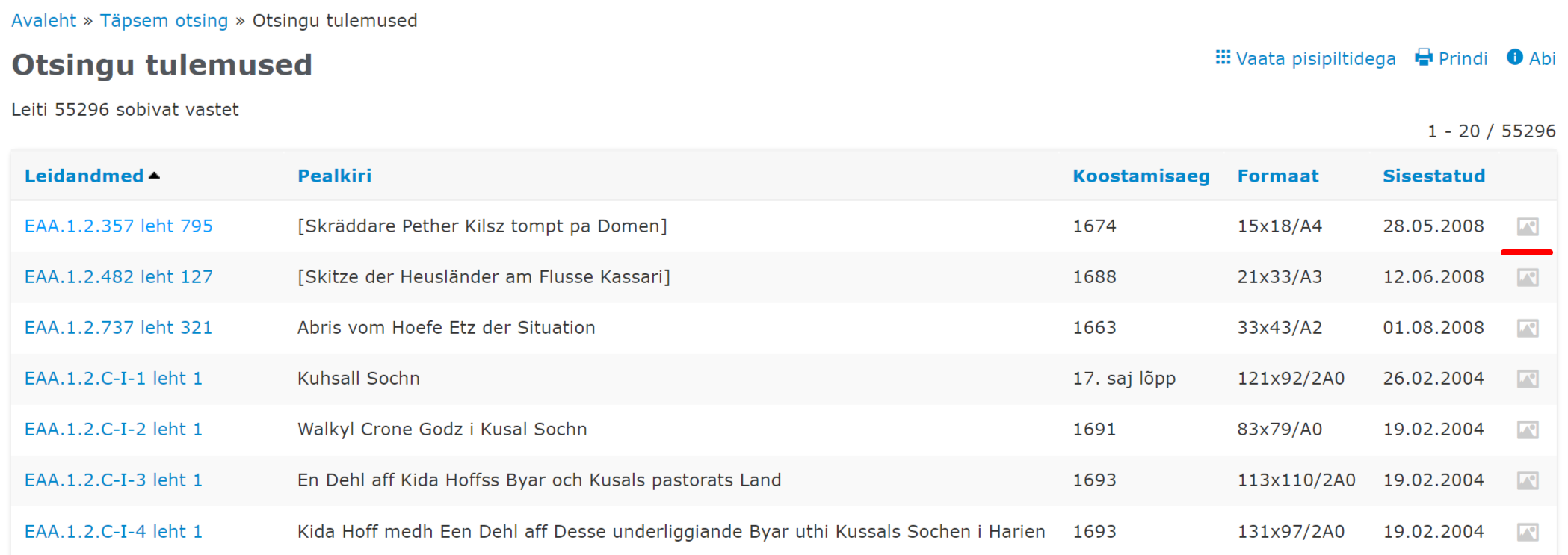The height and width of the screenshot is (555, 1568).
Task: Sort results by Pealkiri column
Action: [x=334, y=176]
